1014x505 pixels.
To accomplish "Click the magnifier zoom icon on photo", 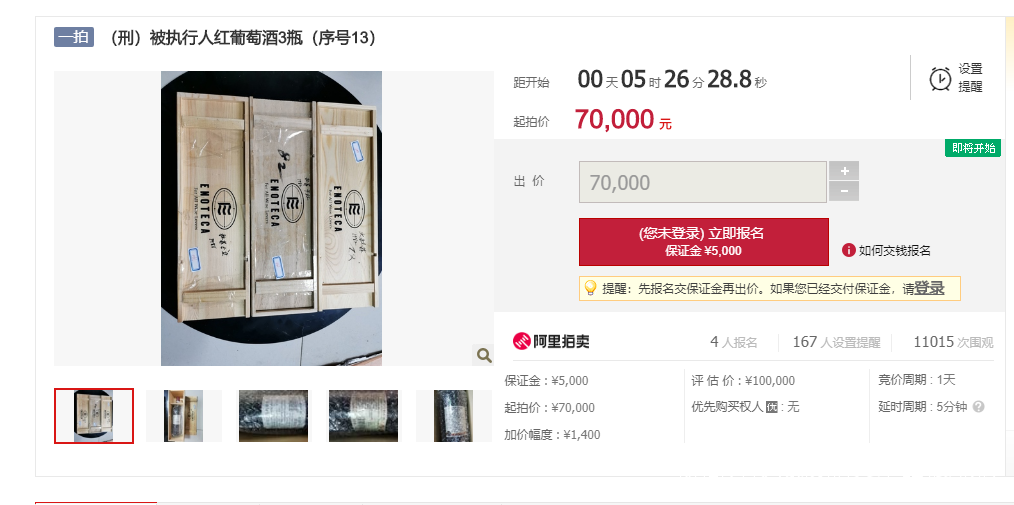I will click(484, 354).
